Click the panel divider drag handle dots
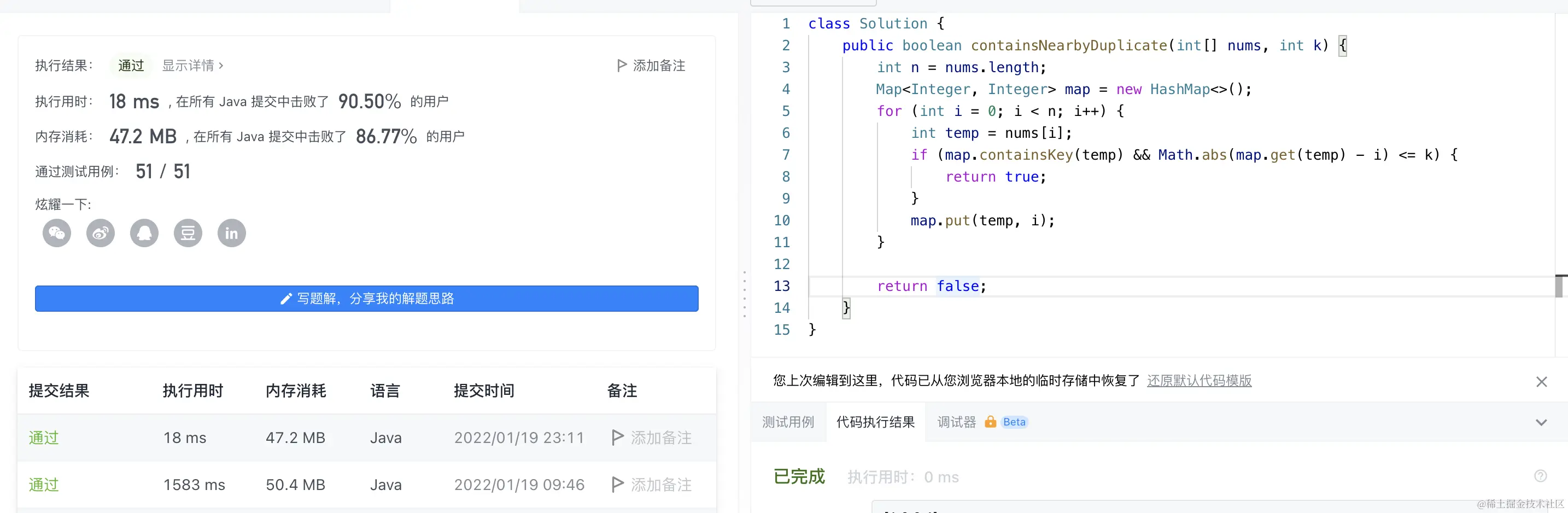This screenshot has height=513, width=1568. [x=745, y=294]
